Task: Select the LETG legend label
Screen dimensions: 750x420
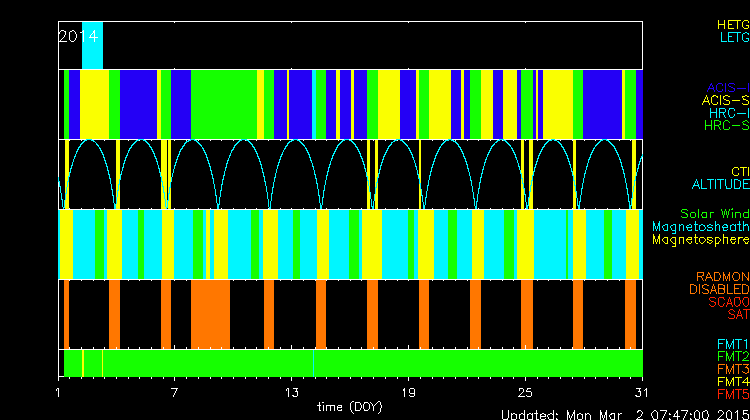Action: (x=733, y=37)
